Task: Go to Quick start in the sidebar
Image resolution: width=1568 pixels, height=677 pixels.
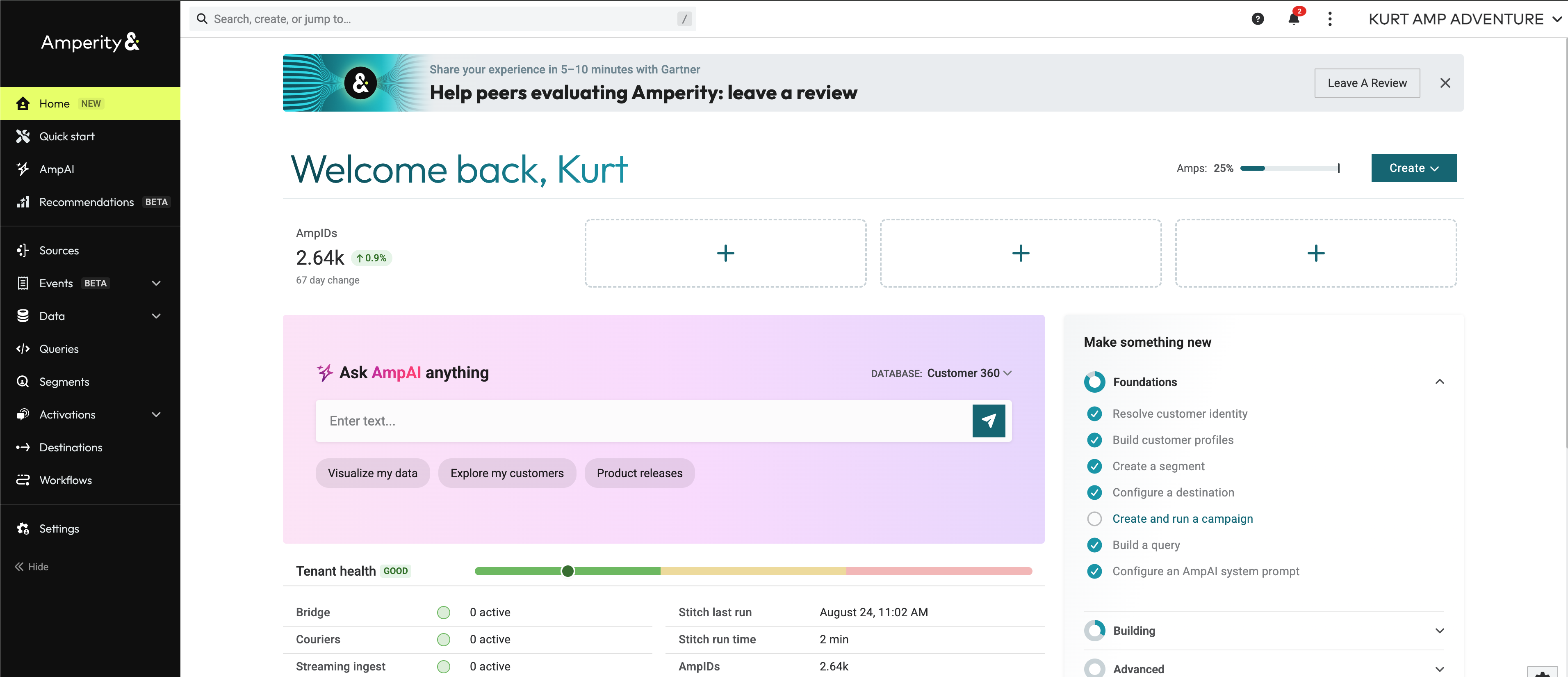Action: point(90,136)
